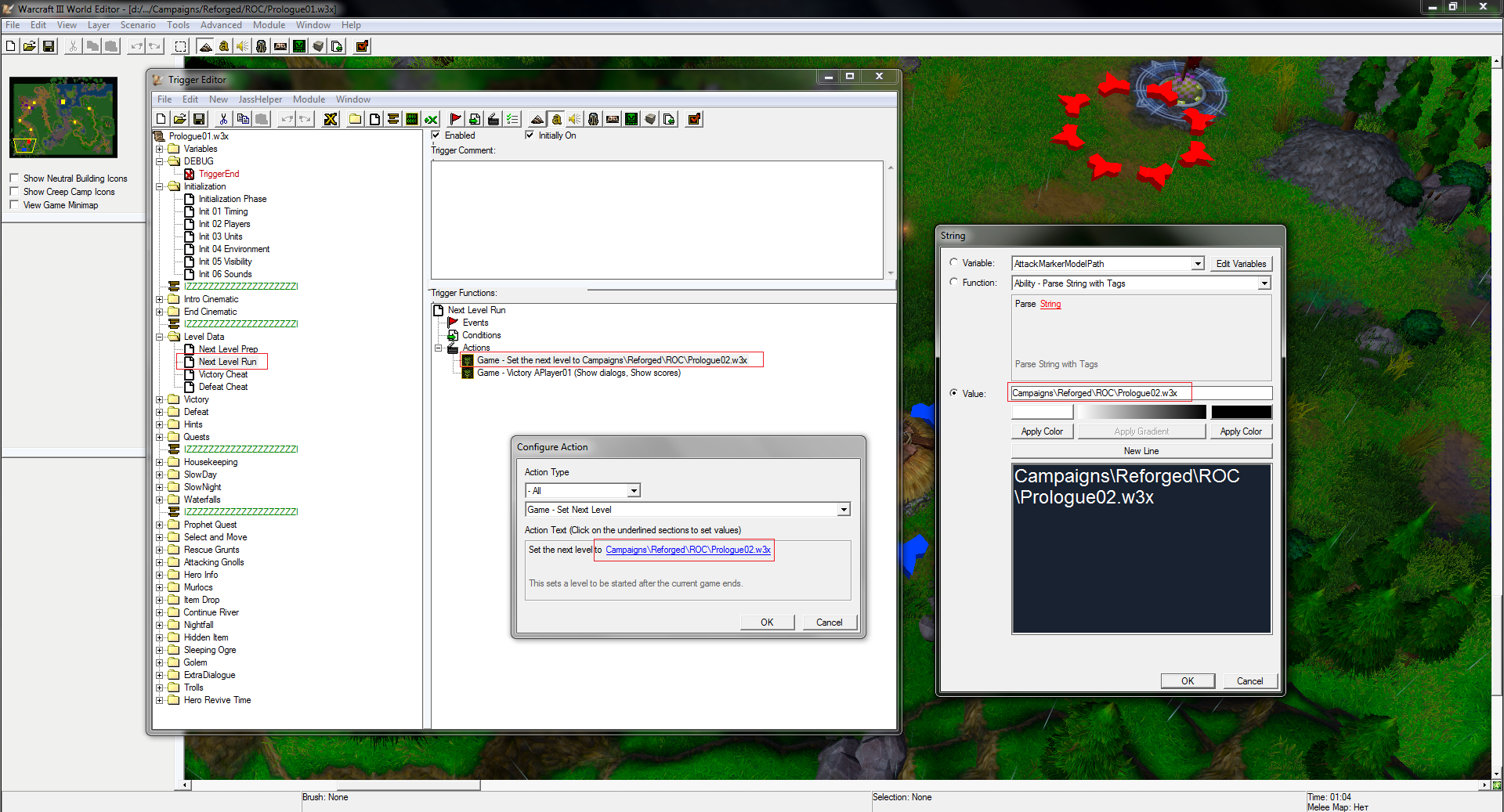Open the Terrain Editor from main toolbar

[205, 46]
